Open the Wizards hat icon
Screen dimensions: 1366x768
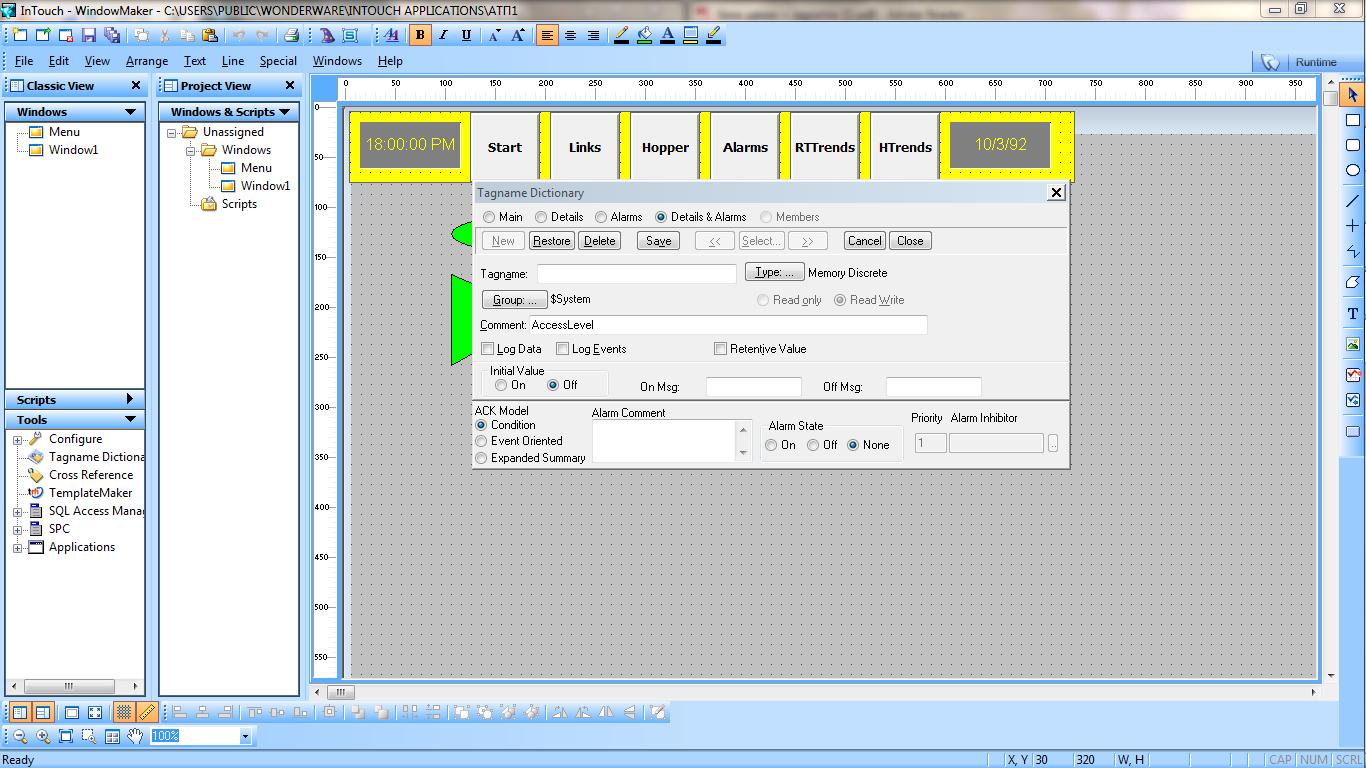327,35
